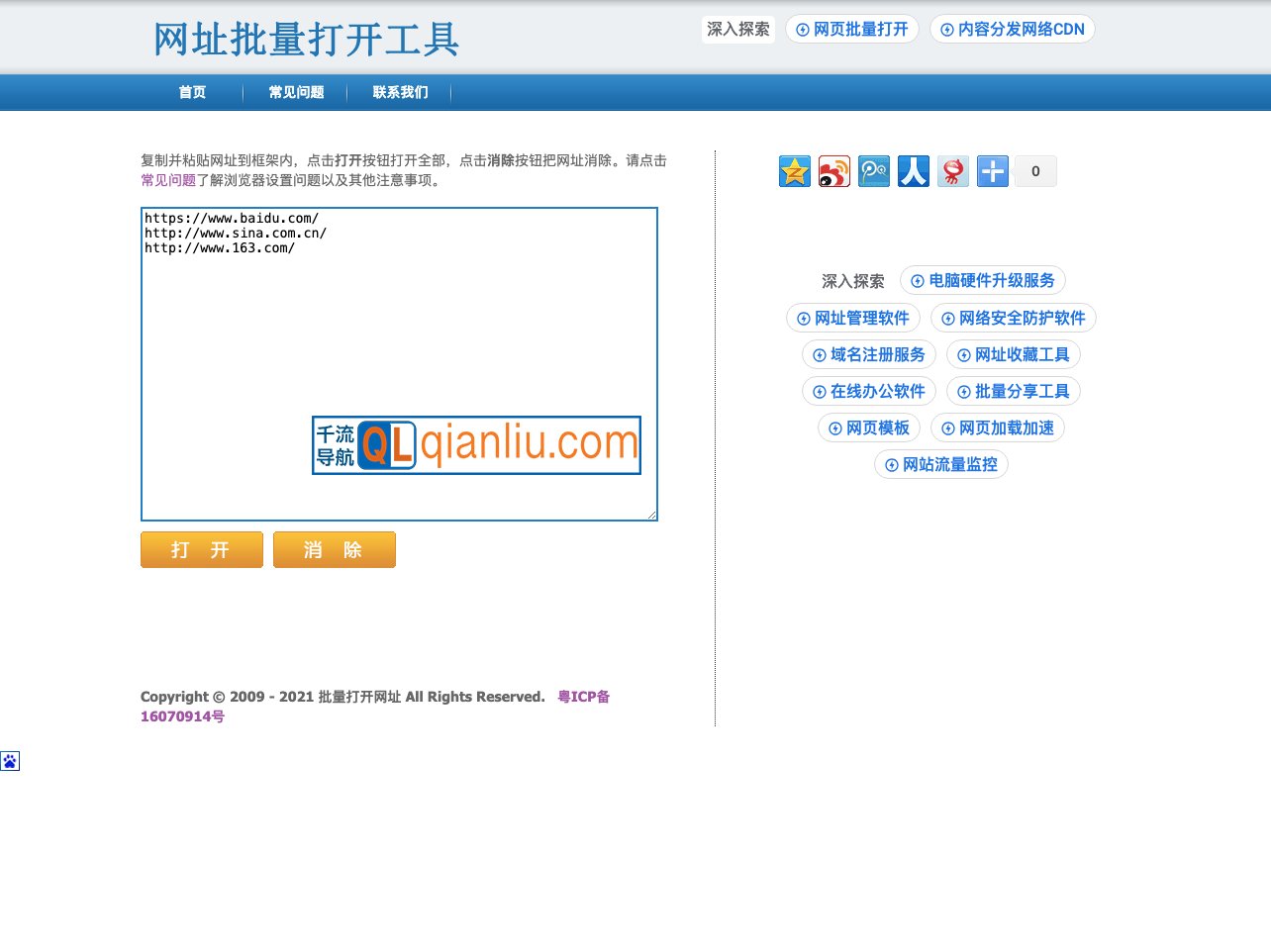Screen dimensions: 1271x952
Task: Open more sharing options with the plus icon
Action: (x=991, y=170)
